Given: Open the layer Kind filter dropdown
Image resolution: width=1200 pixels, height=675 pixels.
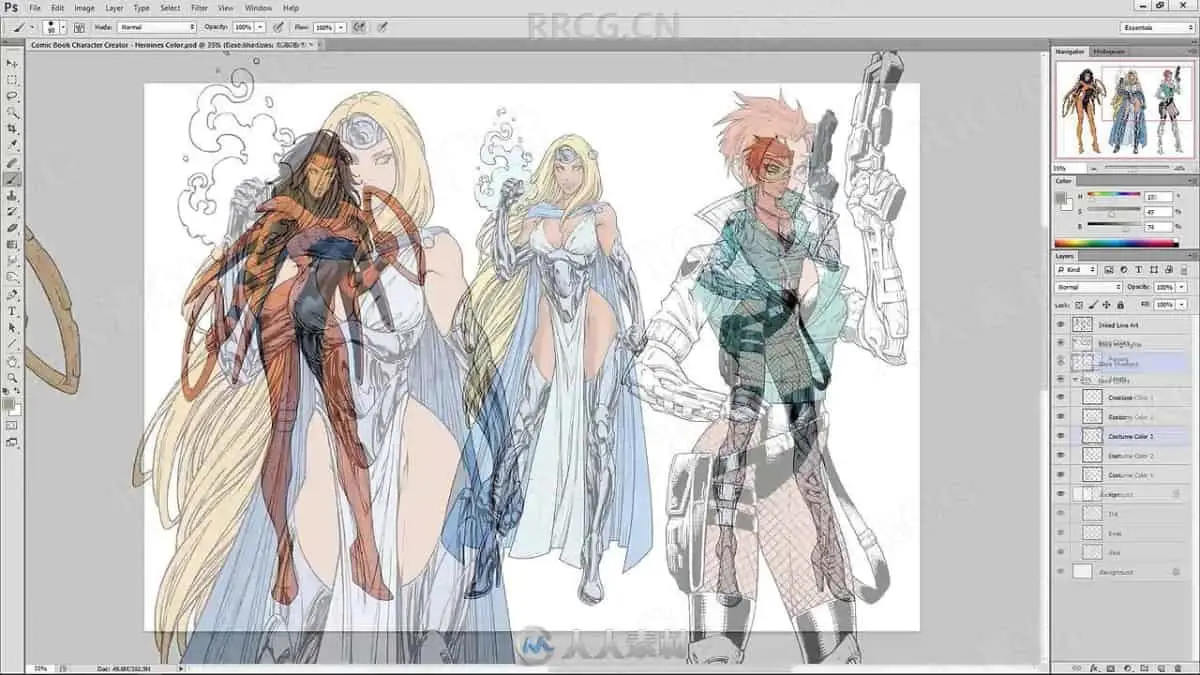Looking at the screenshot, I should click(x=1077, y=270).
